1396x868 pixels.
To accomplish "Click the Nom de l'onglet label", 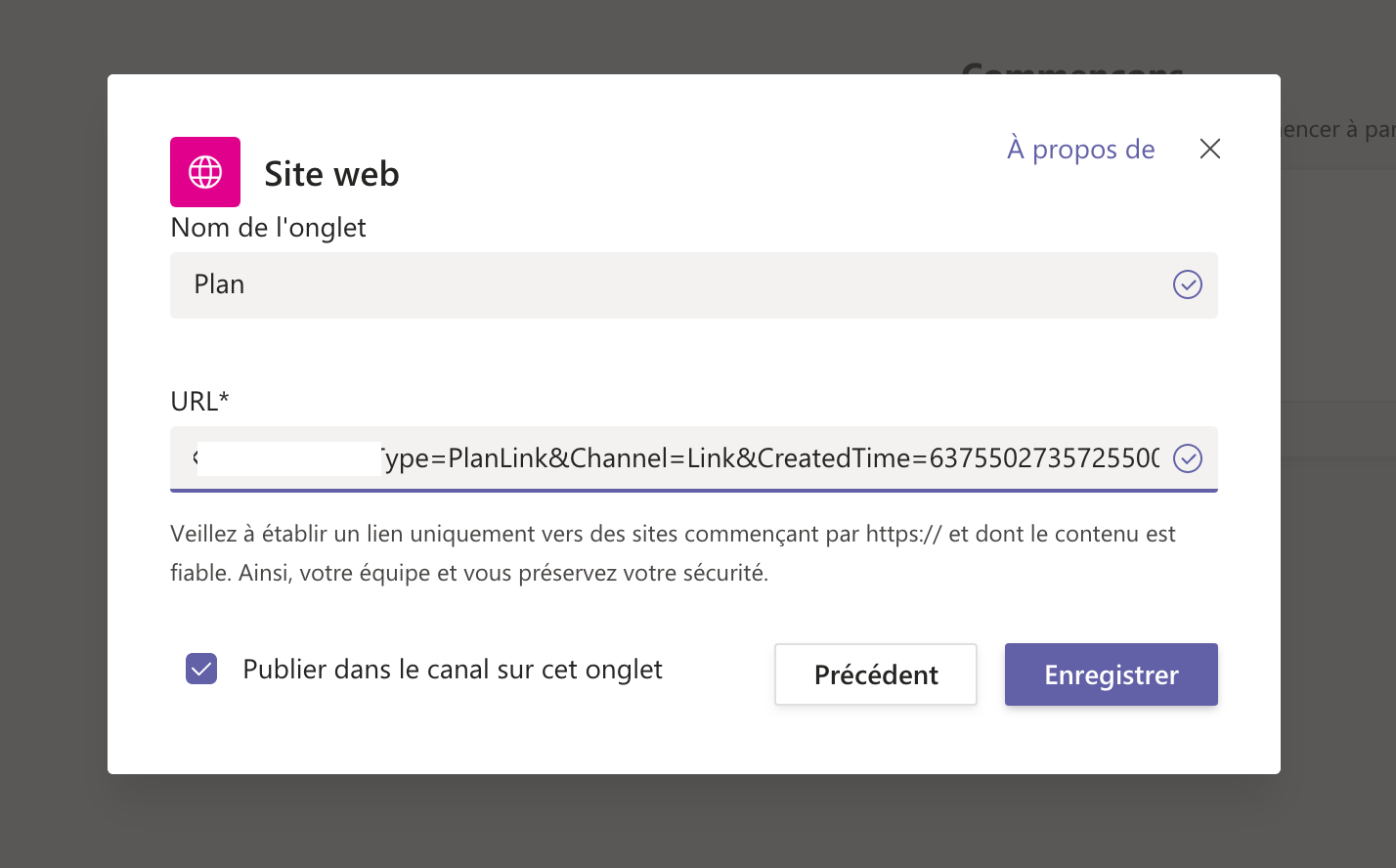I will pos(268,228).
